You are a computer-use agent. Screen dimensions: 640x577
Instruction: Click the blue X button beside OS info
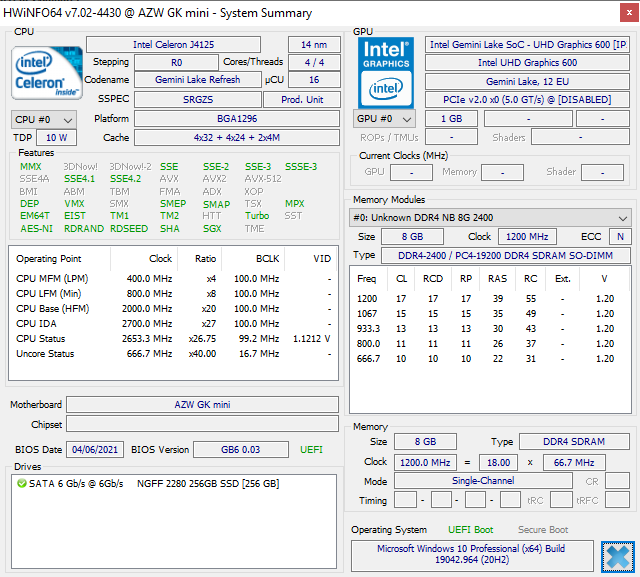coord(618,557)
